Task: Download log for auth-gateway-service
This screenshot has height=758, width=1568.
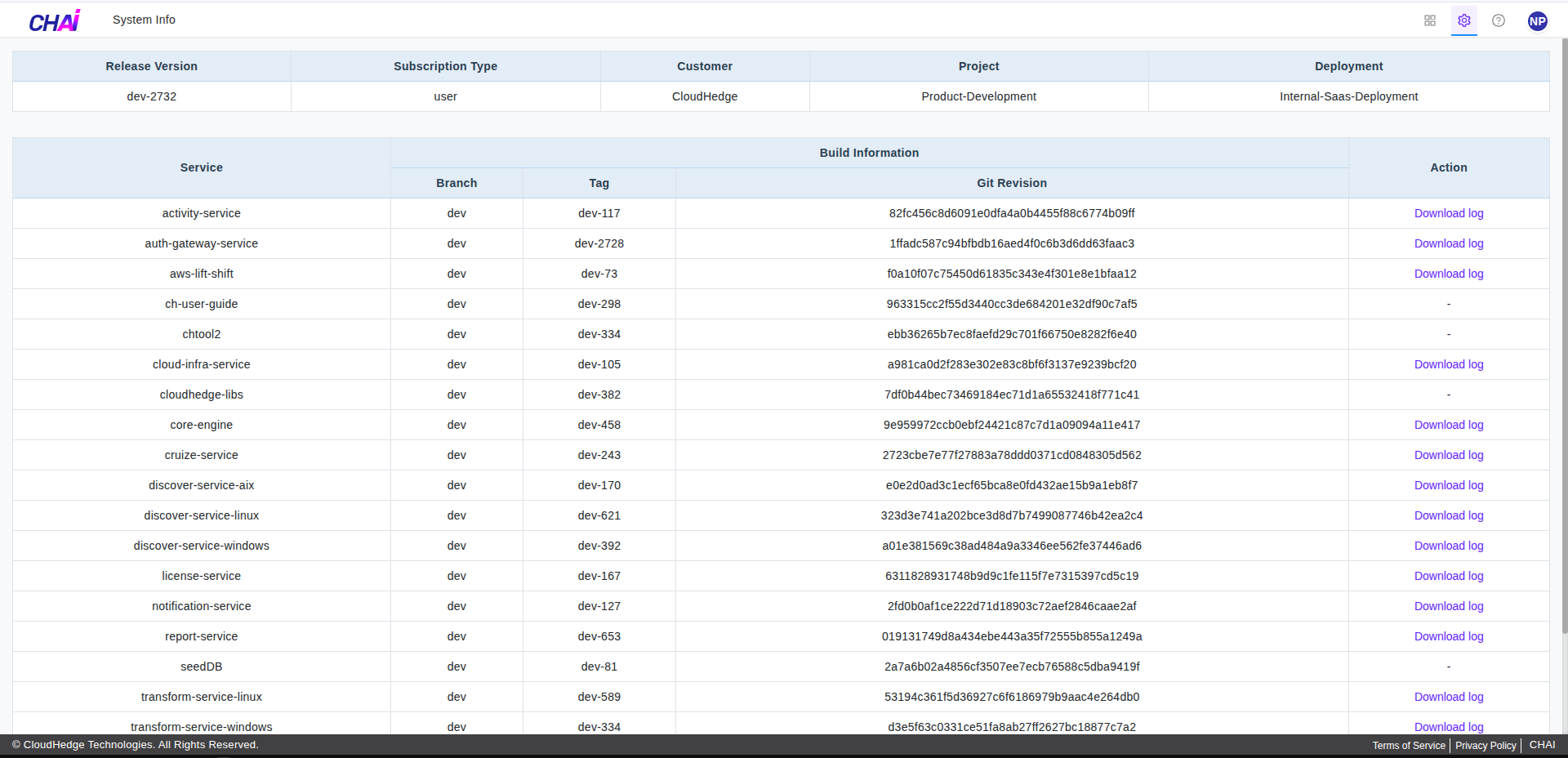Action: [x=1449, y=243]
